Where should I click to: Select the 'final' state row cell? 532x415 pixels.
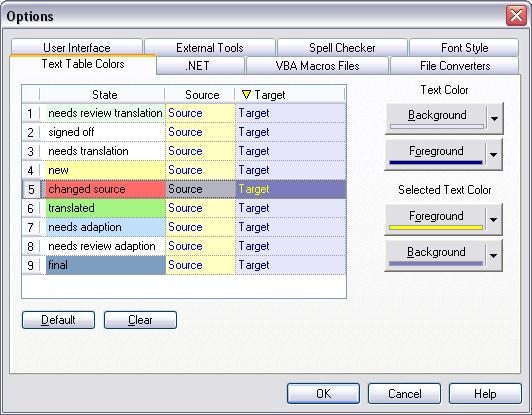coord(106,265)
